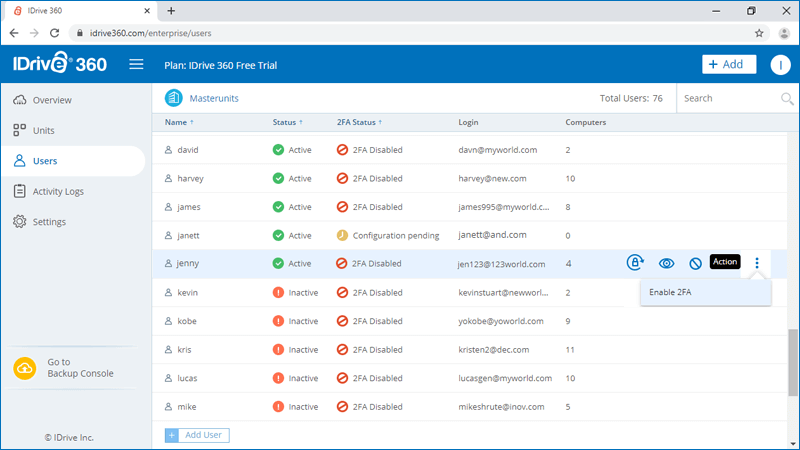Click david's green Active status icon
This screenshot has height=450, width=800.
[x=278, y=150]
